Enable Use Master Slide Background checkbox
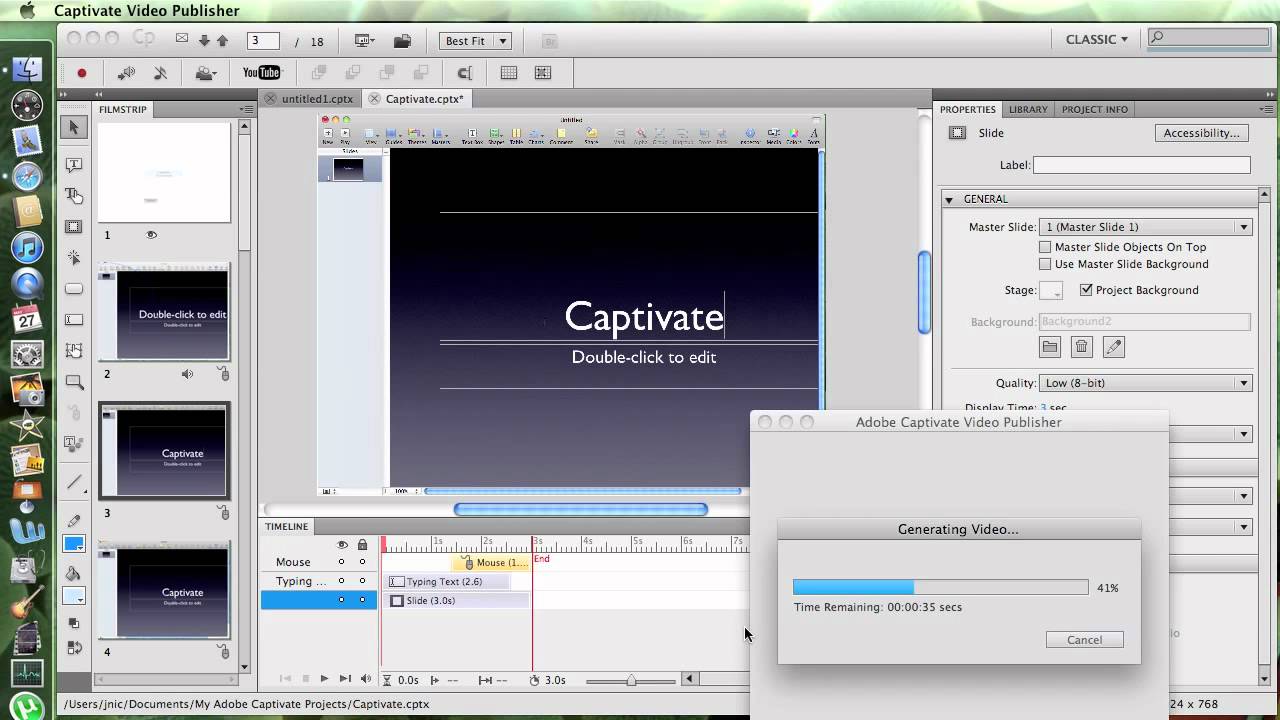Viewport: 1280px width, 720px height. pos(1045,264)
